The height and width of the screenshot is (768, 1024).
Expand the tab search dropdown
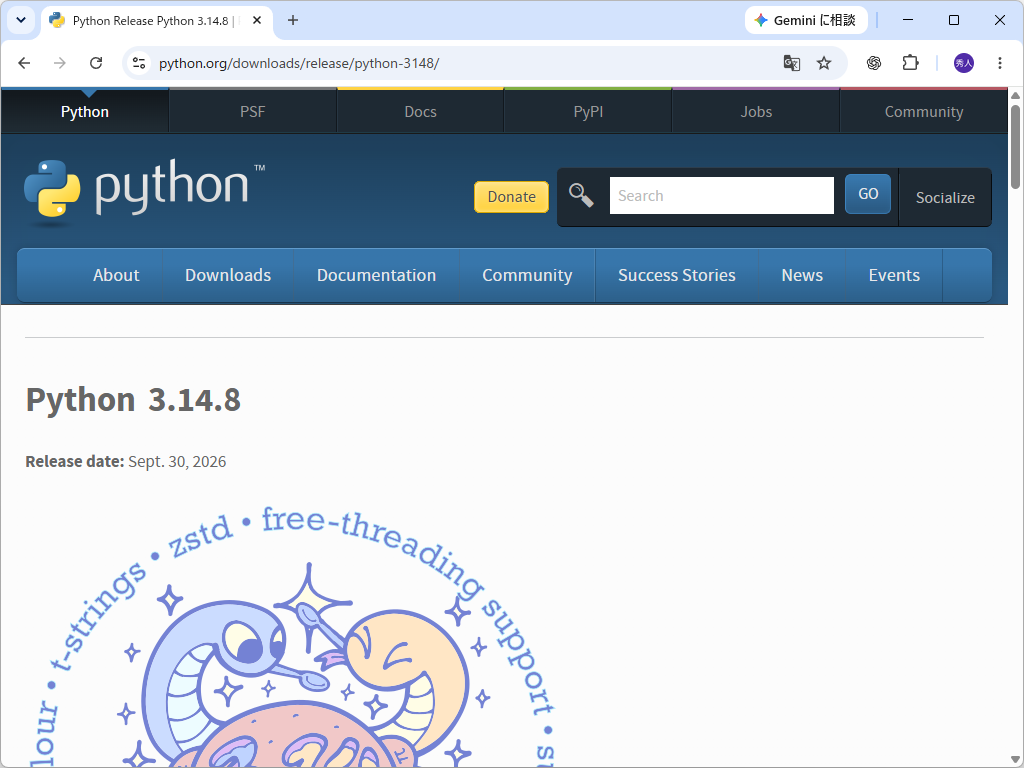tap(21, 20)
